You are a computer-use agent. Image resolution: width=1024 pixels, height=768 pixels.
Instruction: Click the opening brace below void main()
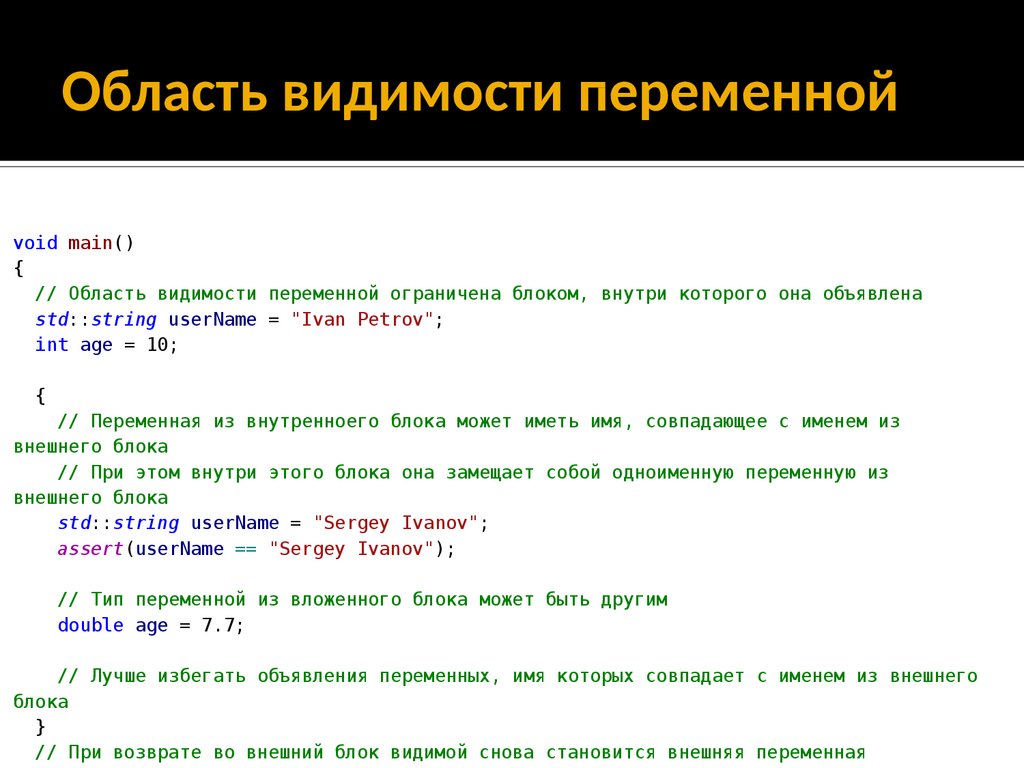click(x=18, y=269)
